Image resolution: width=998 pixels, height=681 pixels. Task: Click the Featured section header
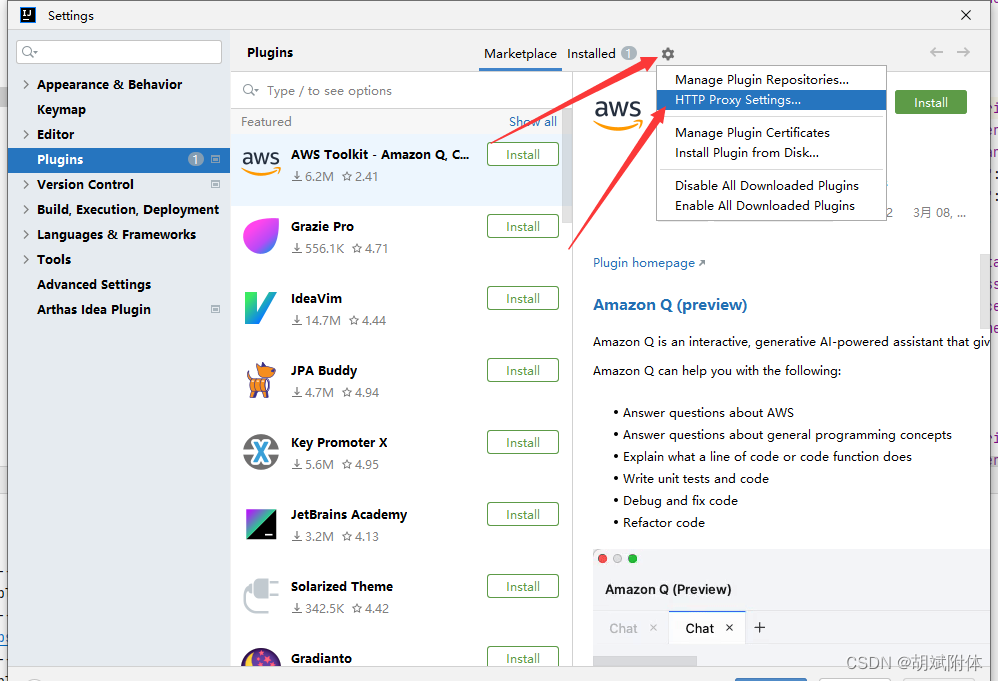point(266,122)
